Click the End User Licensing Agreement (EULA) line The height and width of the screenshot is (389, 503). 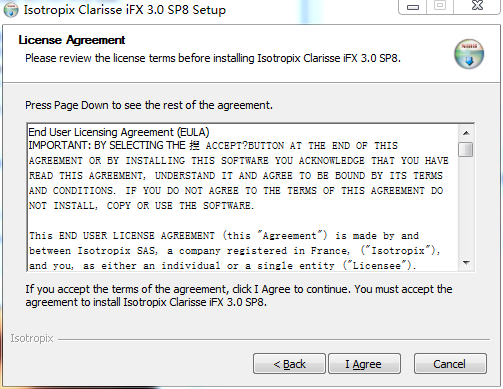click(119, 132)
